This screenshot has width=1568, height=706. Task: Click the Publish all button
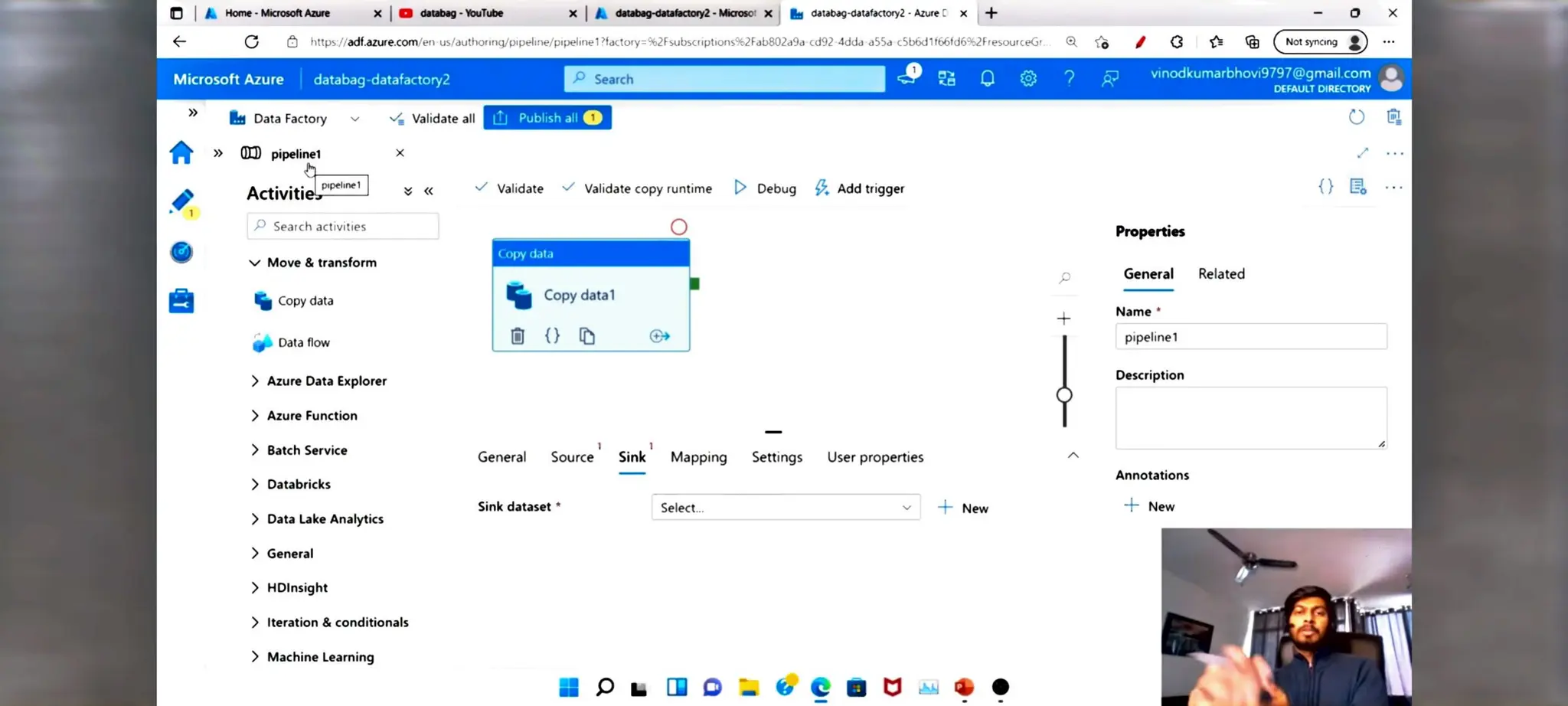click(547, 117)
